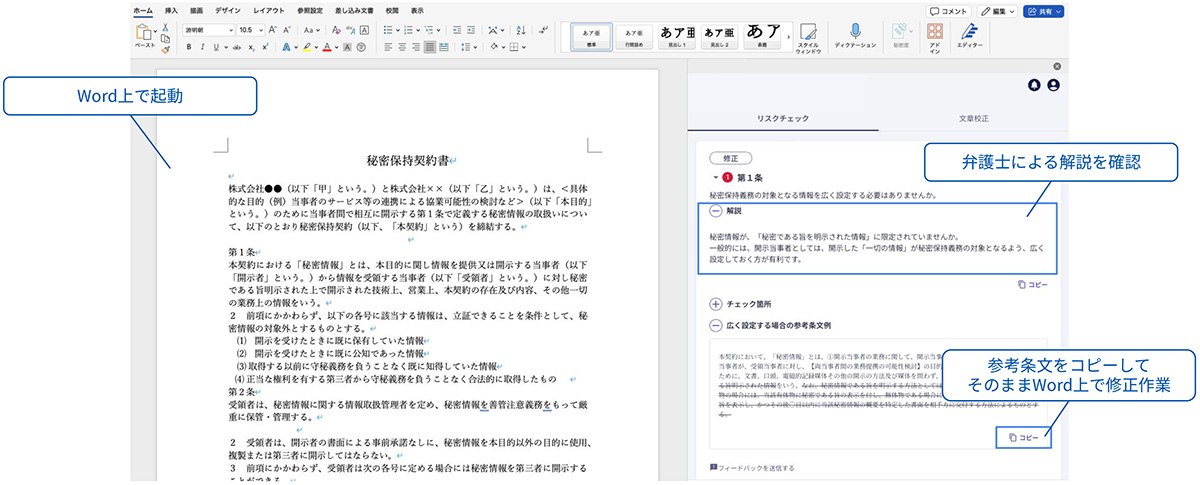Open the 挿入 ribbon tab
The width and height of the screenshot is (1200, 485).
click(x=171, y=10)
